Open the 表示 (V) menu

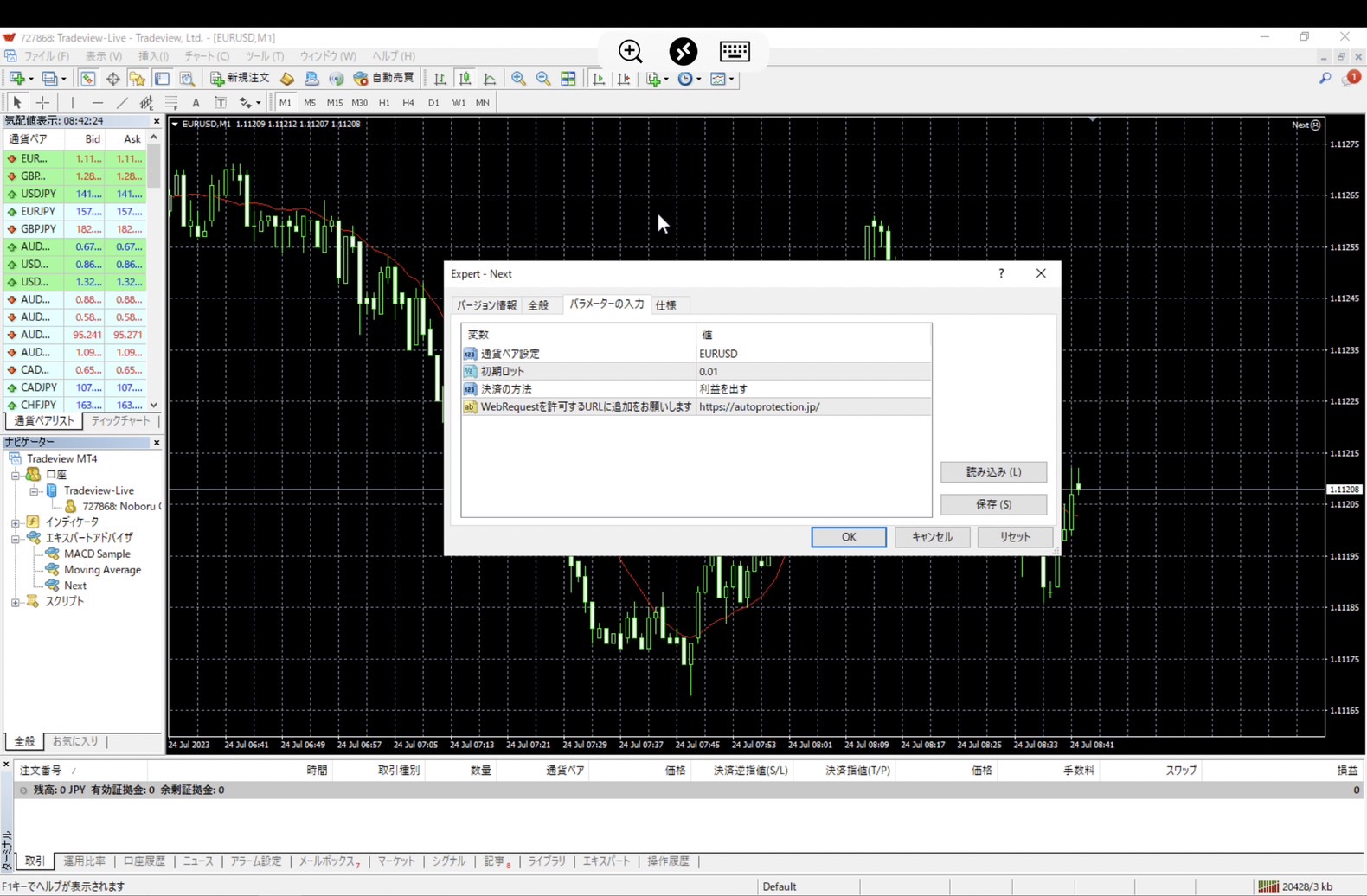coord(103,56)
